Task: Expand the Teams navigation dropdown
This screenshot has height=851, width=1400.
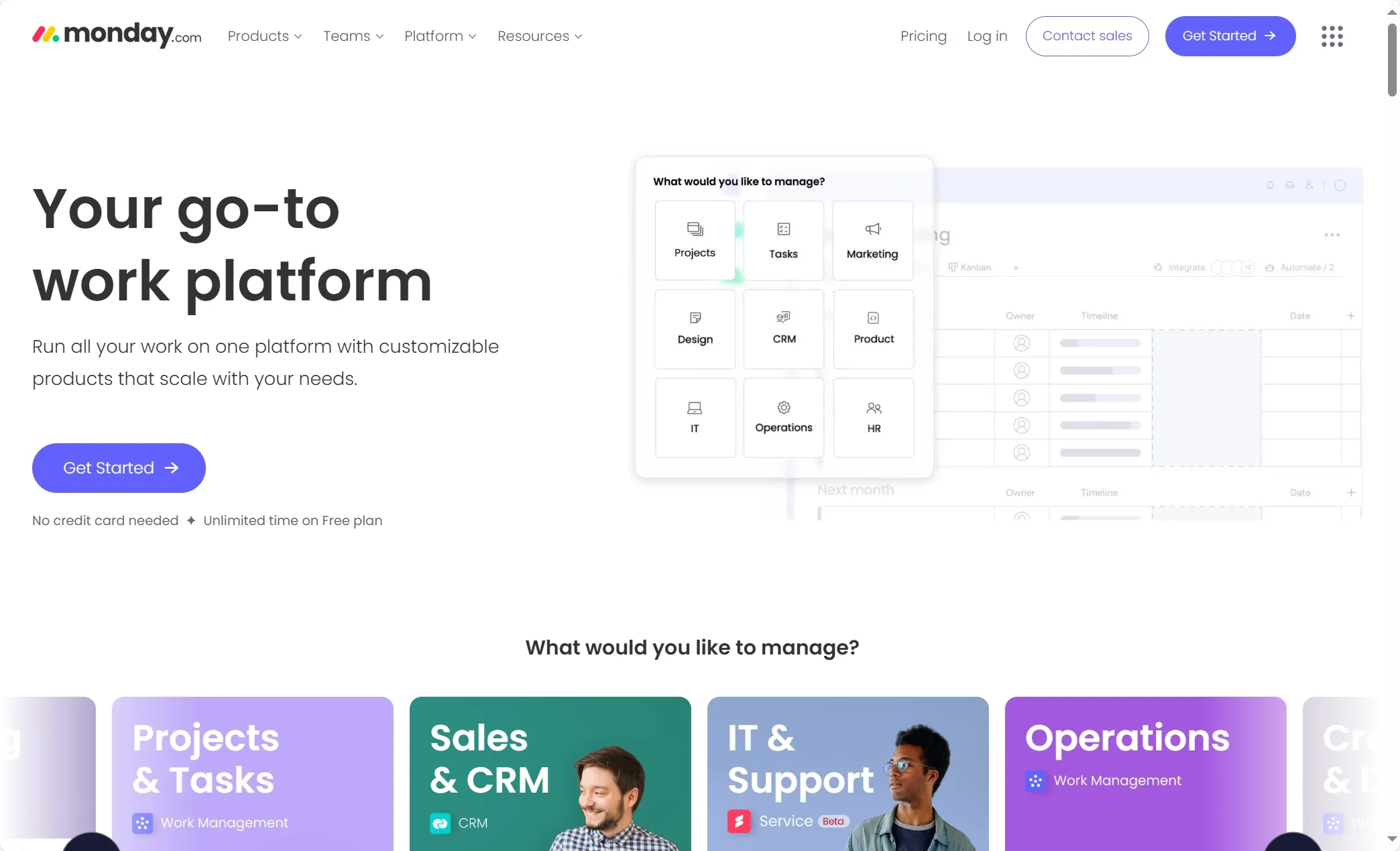Action: click(353, 36)
